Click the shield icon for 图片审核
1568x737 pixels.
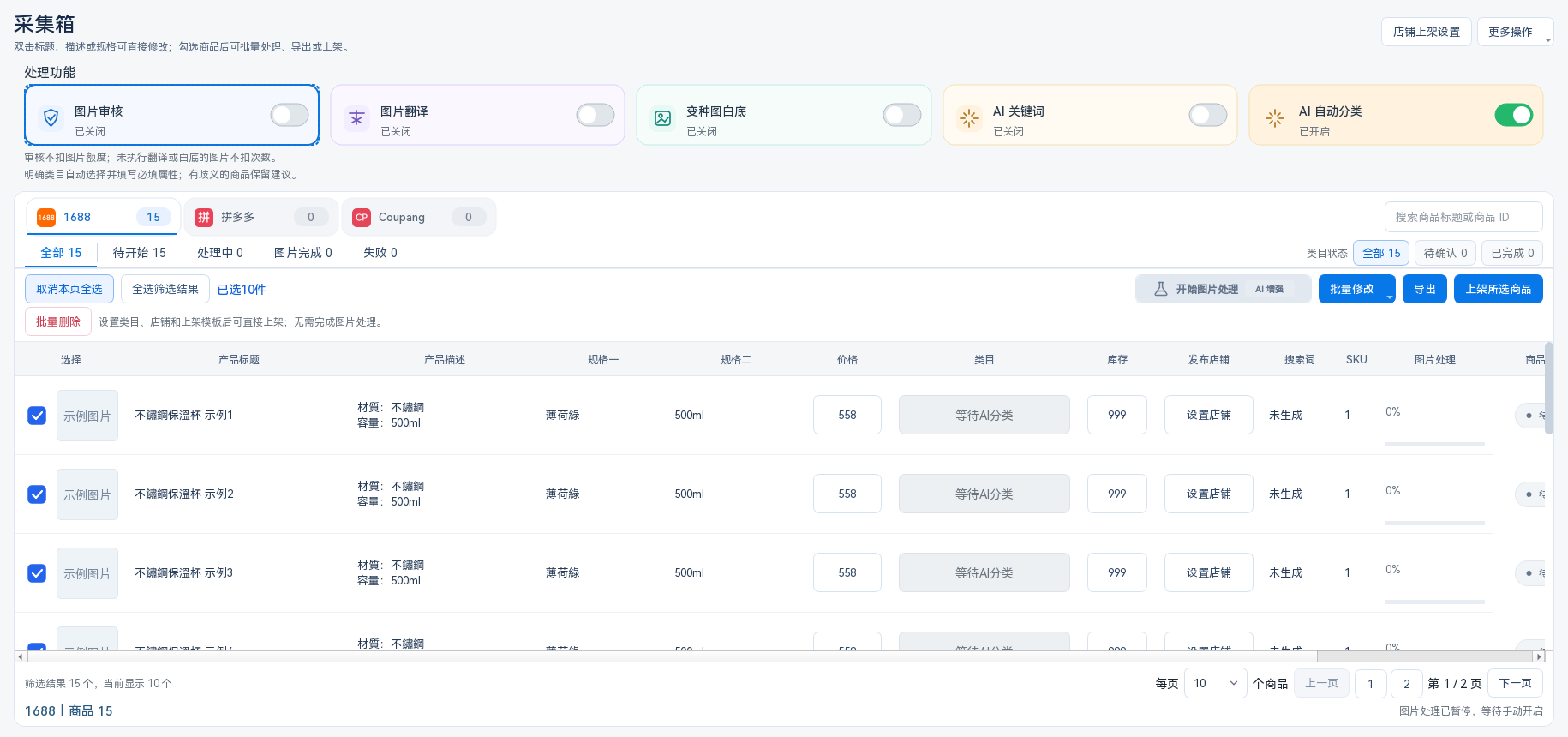point(51,117)
